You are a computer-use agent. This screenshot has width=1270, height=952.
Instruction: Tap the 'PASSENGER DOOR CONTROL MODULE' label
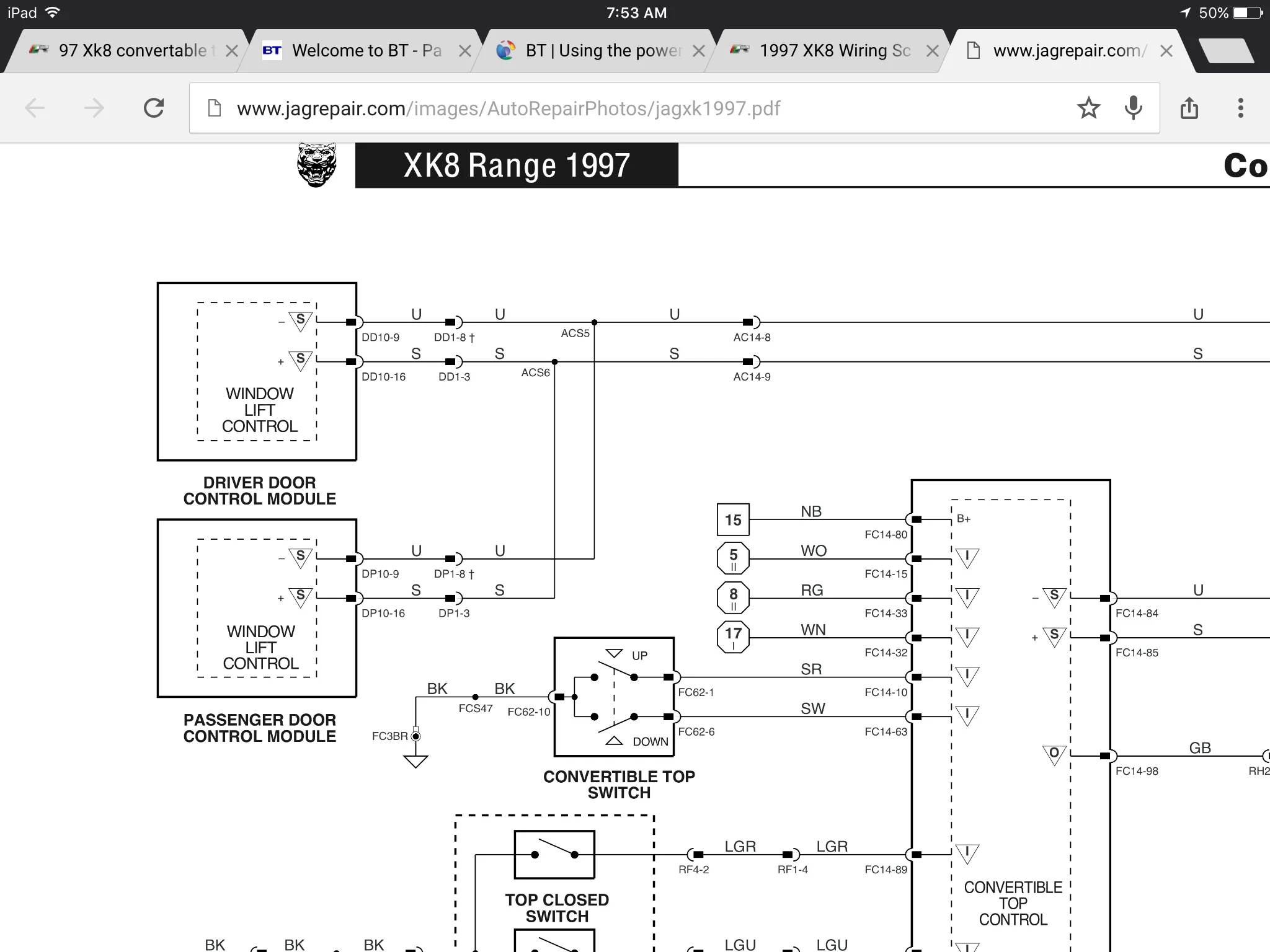click(260, 728)
